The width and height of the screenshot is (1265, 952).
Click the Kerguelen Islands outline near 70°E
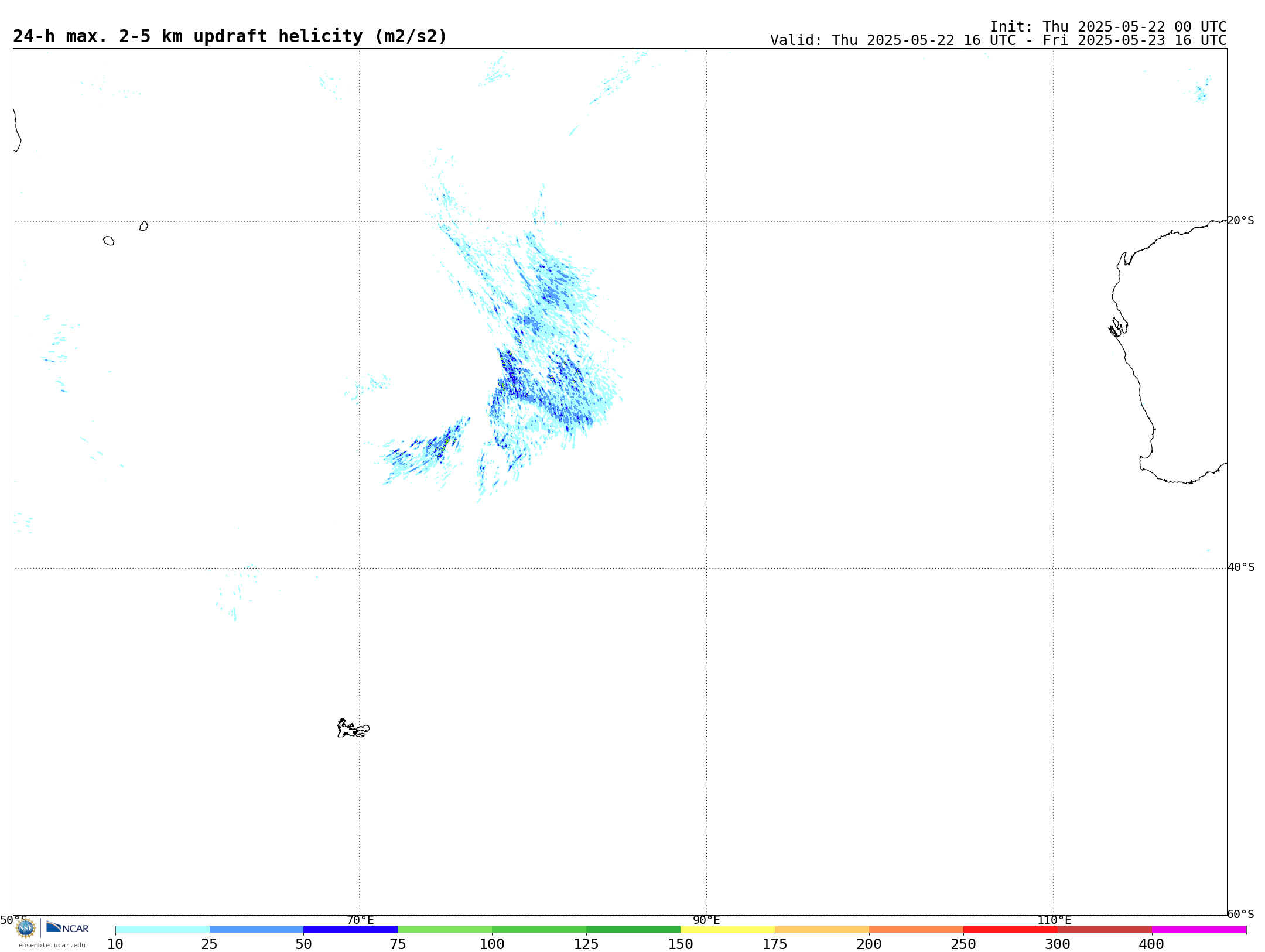353,728
